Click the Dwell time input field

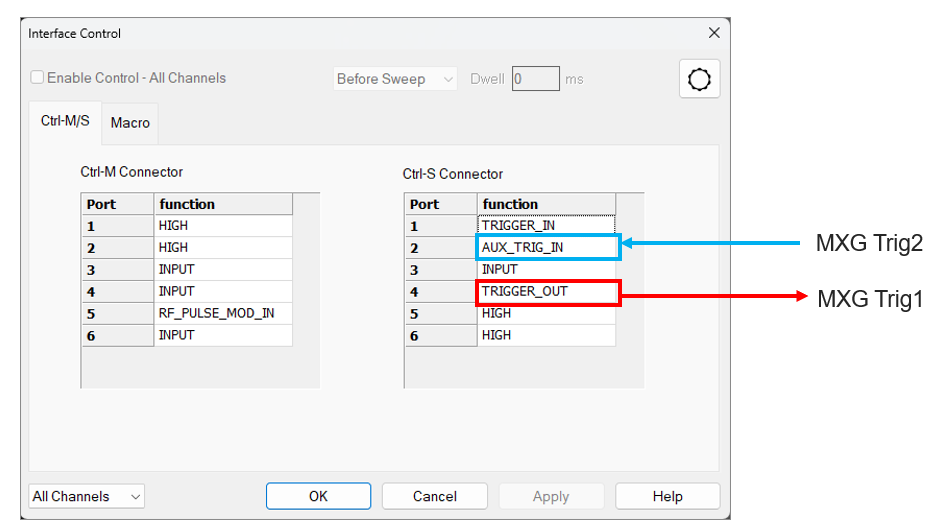click(x=536, y=79)
